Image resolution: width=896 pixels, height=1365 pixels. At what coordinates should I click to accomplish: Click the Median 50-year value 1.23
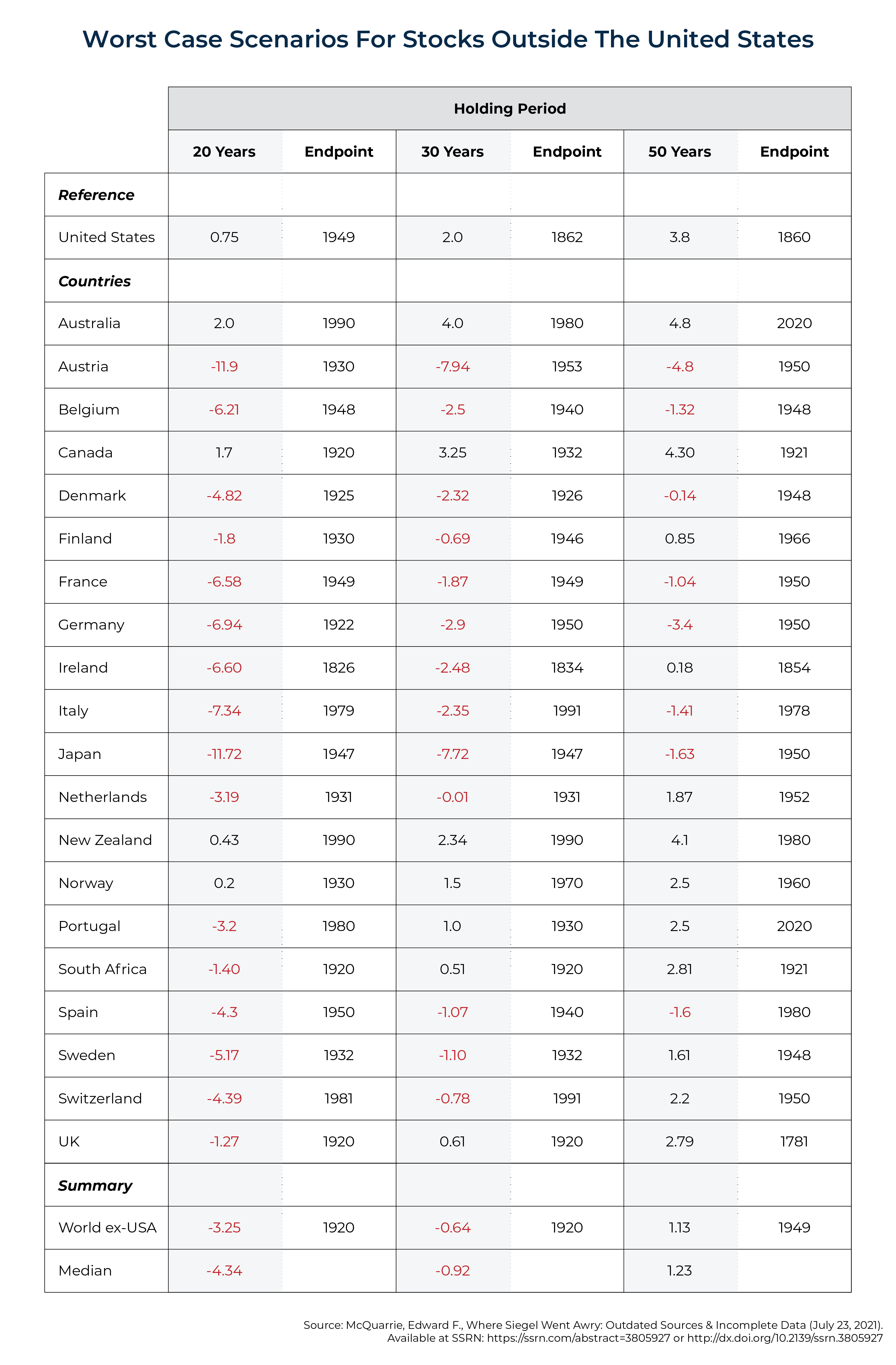pyautogui.click(x=679, y=1270)
